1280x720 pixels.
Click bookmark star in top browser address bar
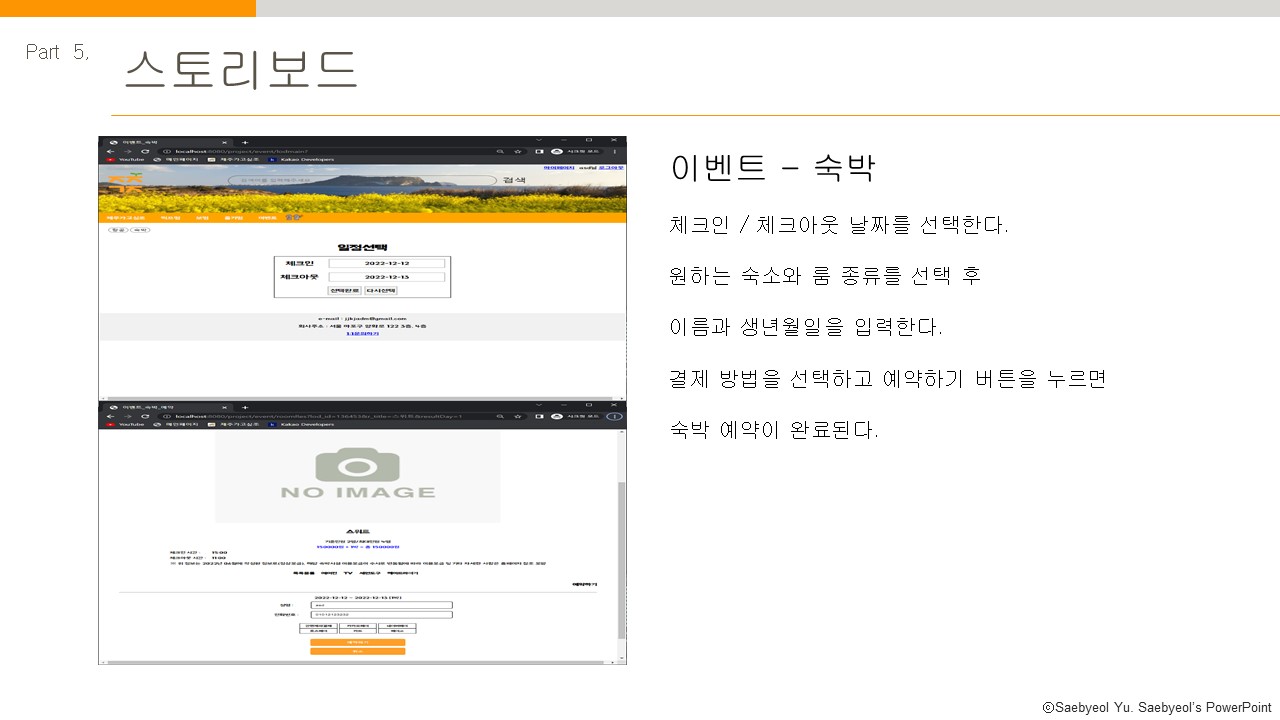tap(518, 151)
